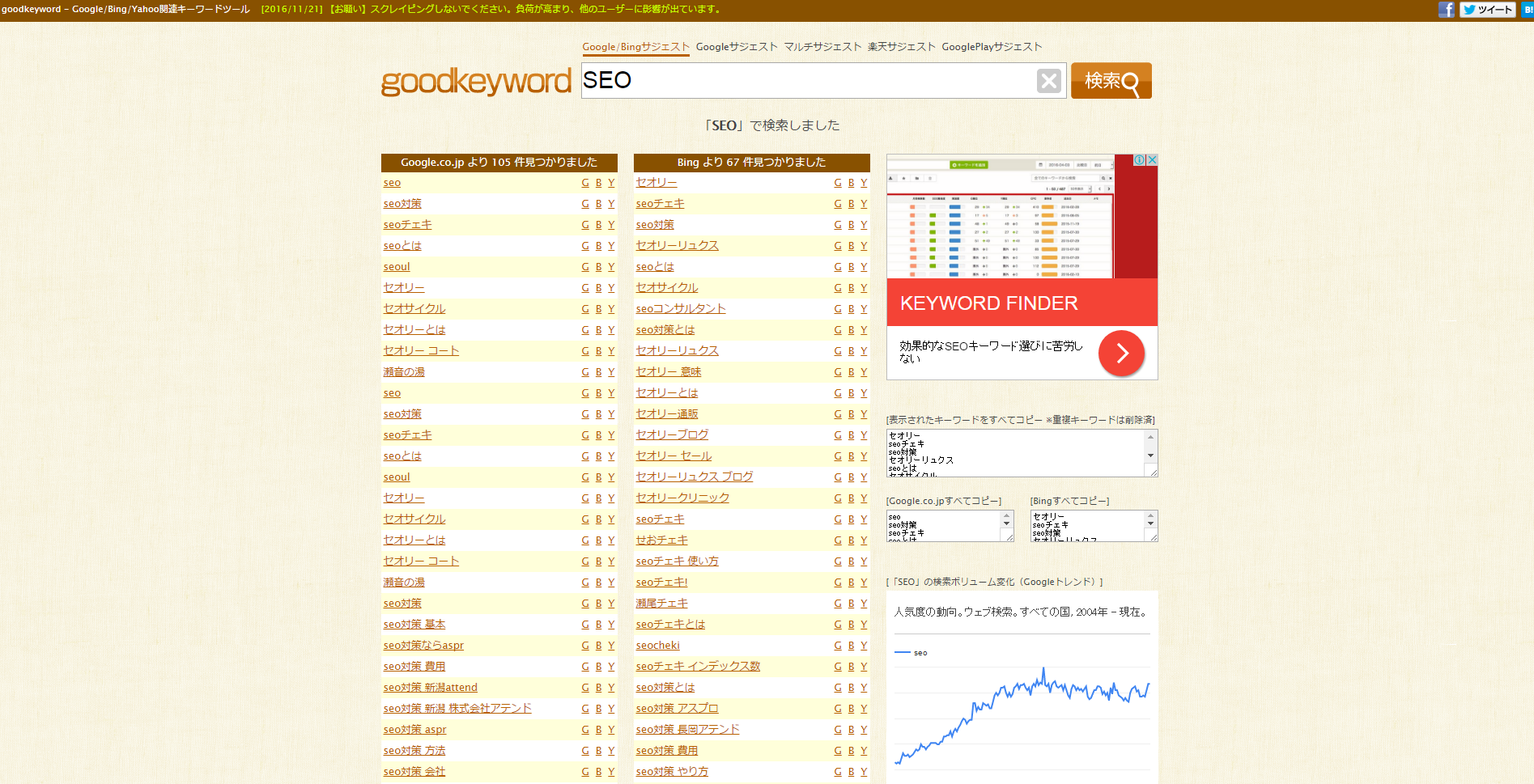Open the AdChoices info icon
1534x784 pixels.
pyautogui.click(x=1139, y=160)
